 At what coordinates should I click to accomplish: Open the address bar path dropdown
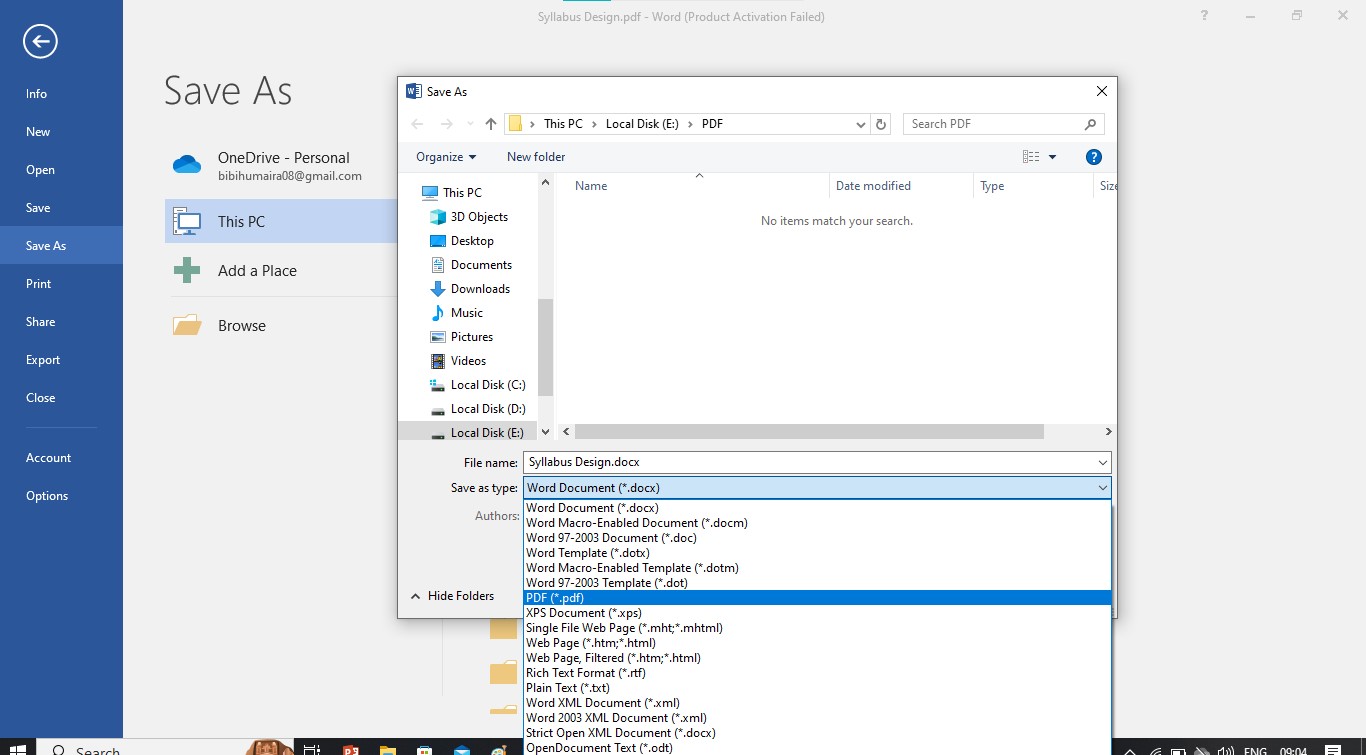pyautogui.click(x=860, y=123)
